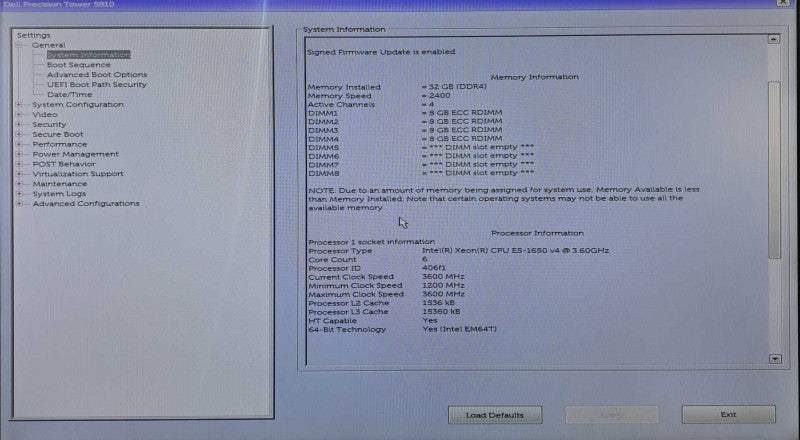This screenshot has width=800, height=440.
Task: Expand the Performance node
Action: point(19,144)
